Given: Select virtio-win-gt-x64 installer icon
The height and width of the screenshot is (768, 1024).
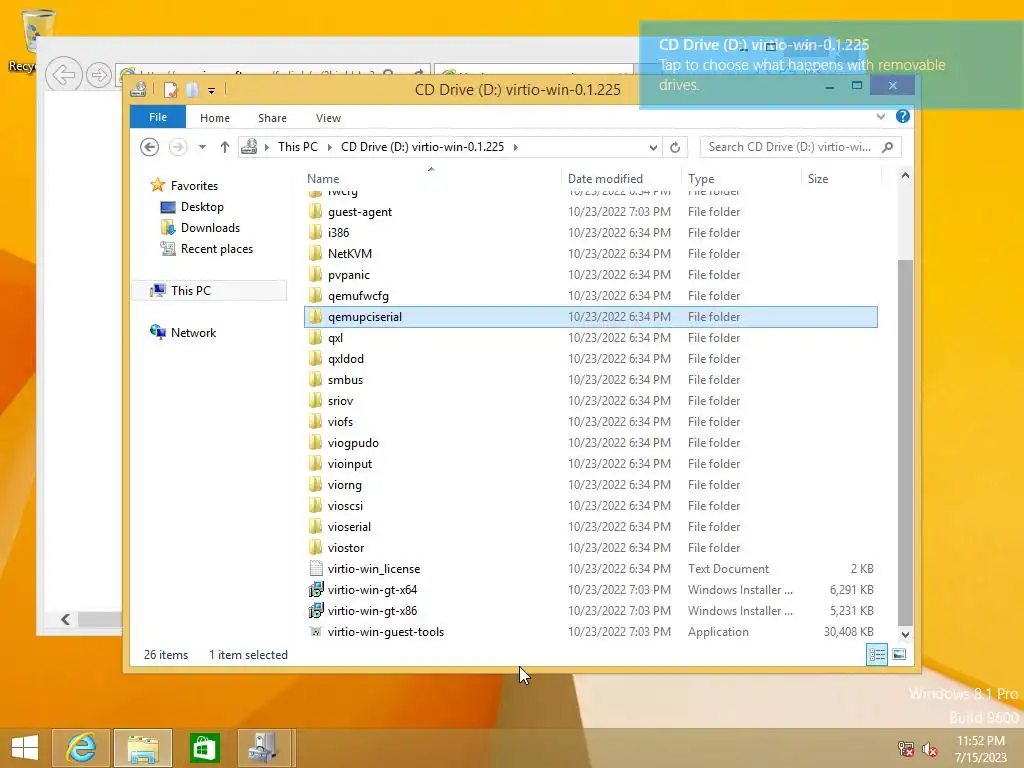Looking at the screenshot, I should (x=315, y=590).
